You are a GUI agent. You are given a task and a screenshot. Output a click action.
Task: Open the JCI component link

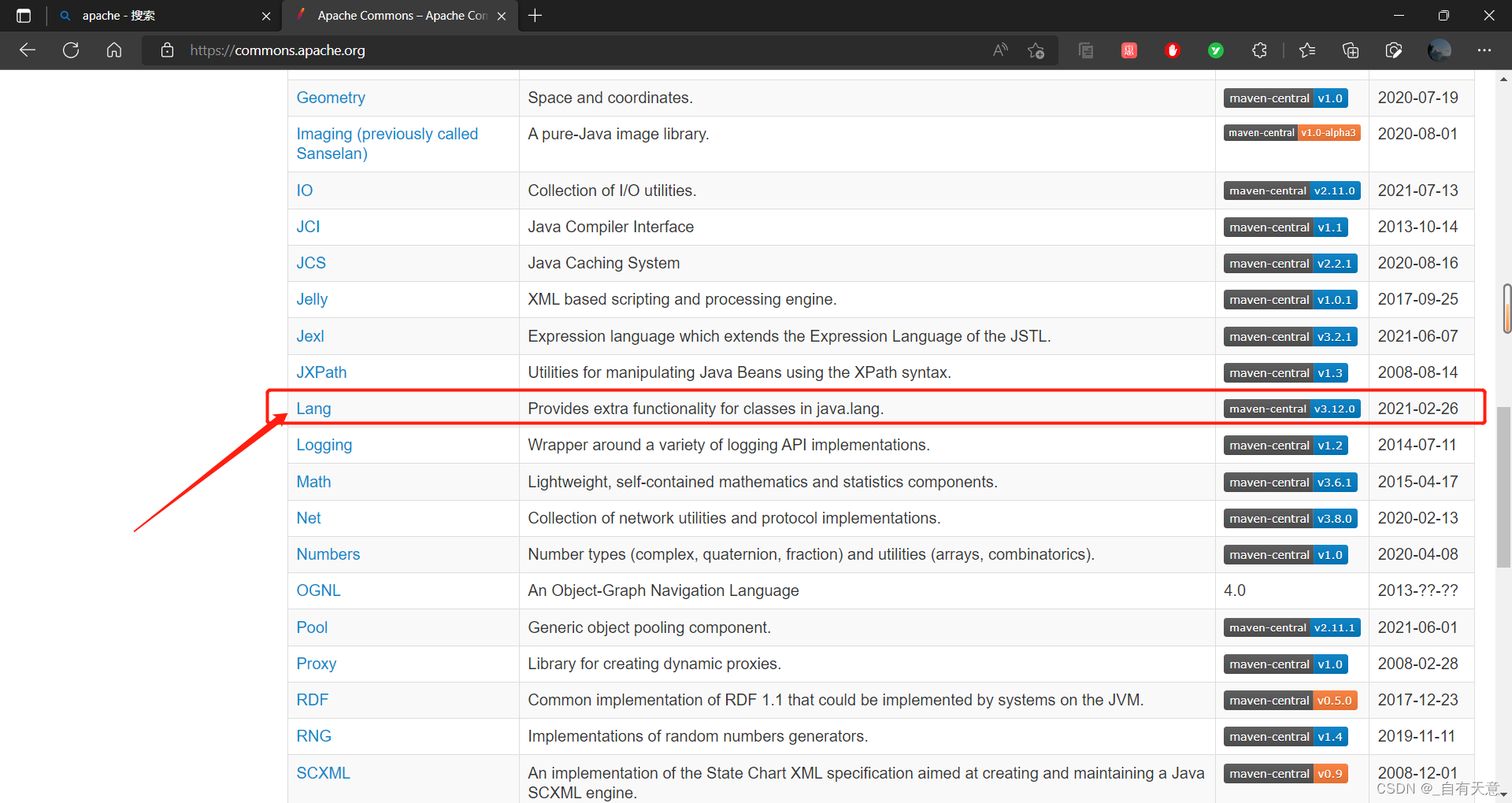tap(308, 227)
